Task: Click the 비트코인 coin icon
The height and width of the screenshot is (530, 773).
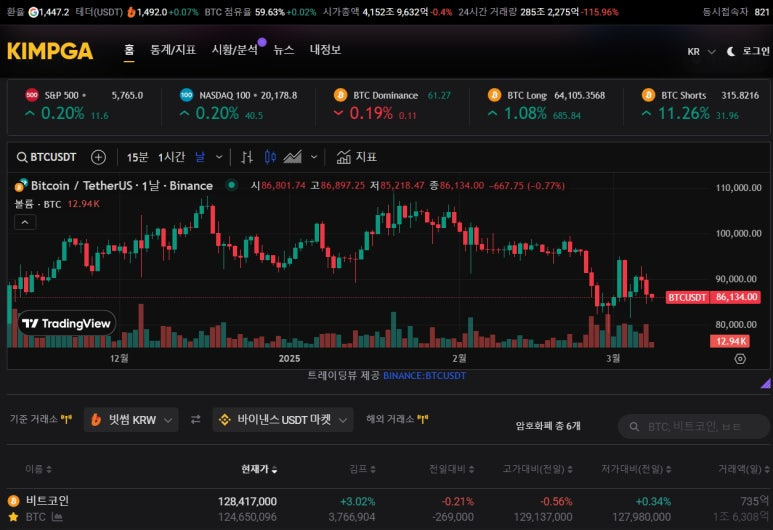Action: click(x=13, y=501)
